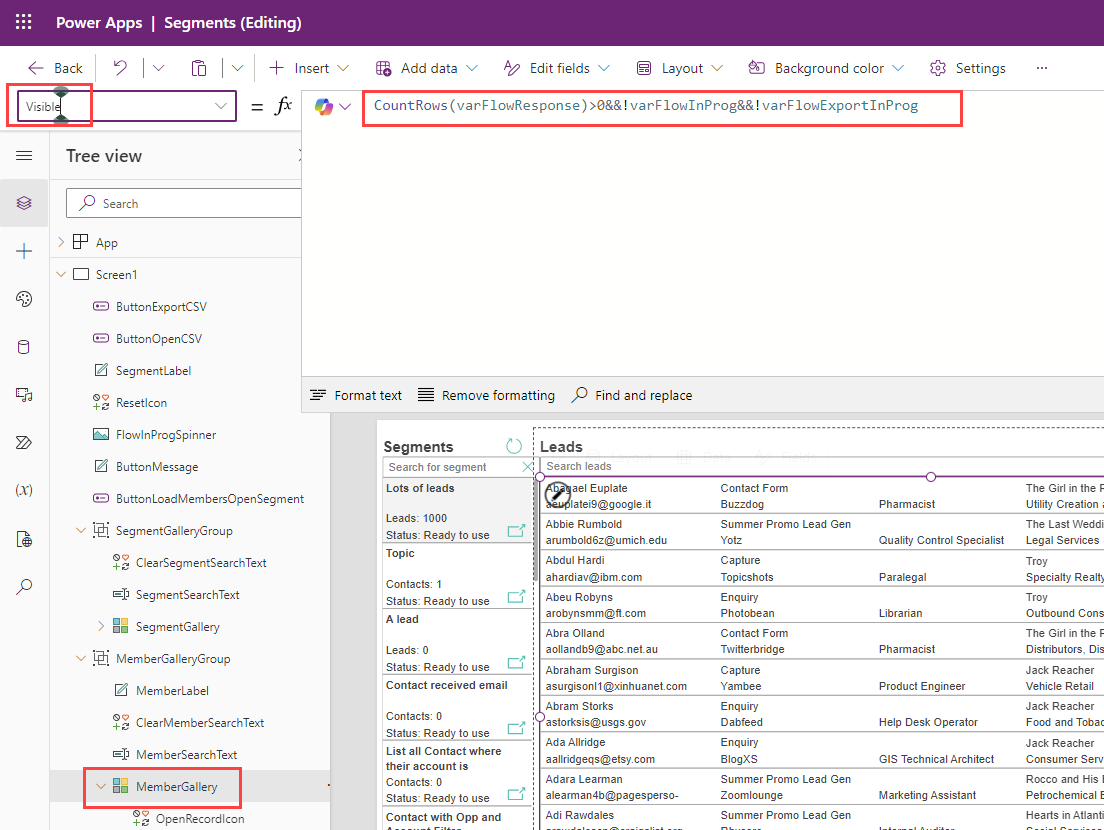Select ButtonLoadMembersOpenSegment in tree
This screenshot has width=1104, height=830.
click(x=210, y=499)
